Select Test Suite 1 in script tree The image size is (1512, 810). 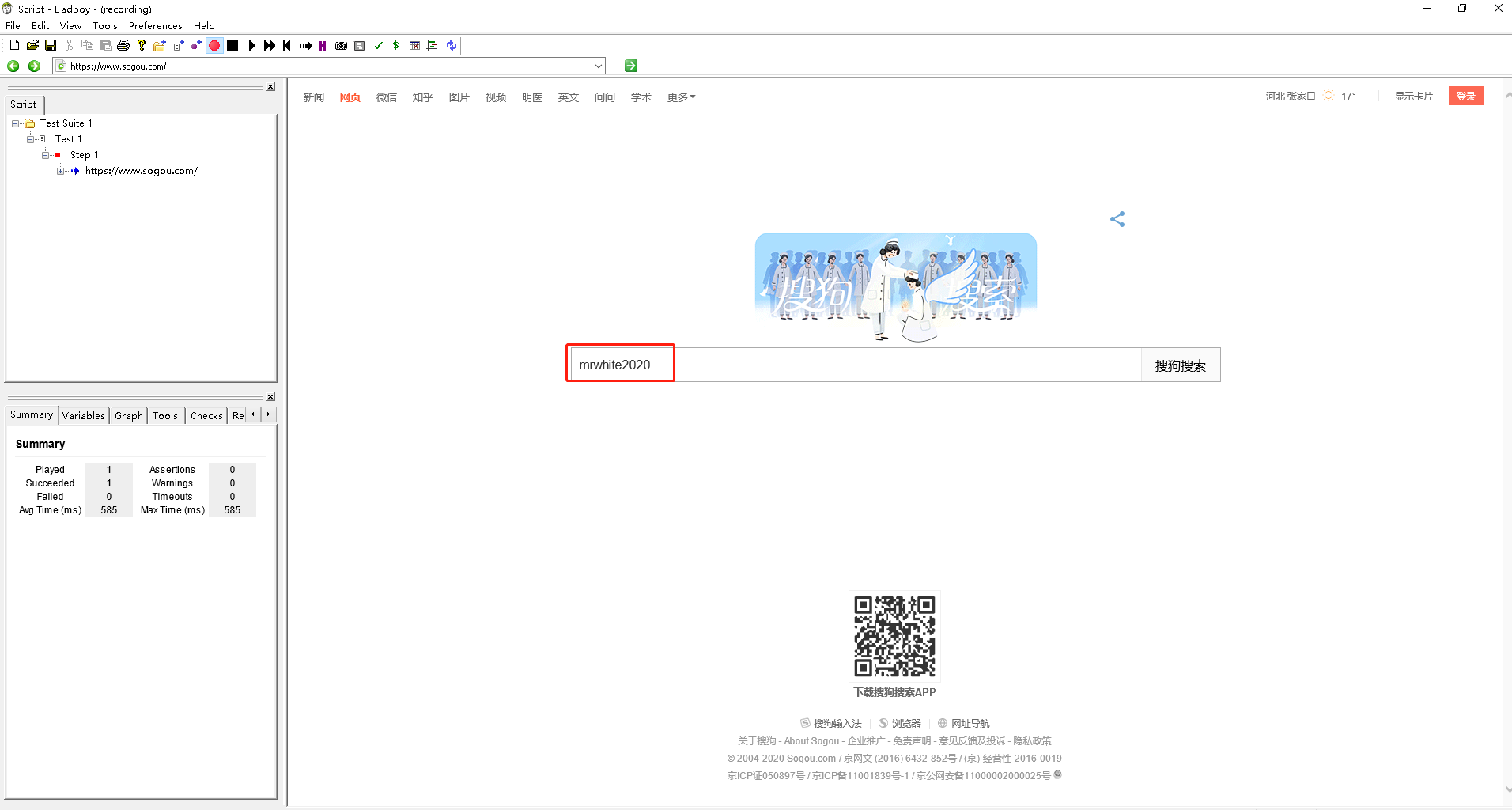point(66,123)
